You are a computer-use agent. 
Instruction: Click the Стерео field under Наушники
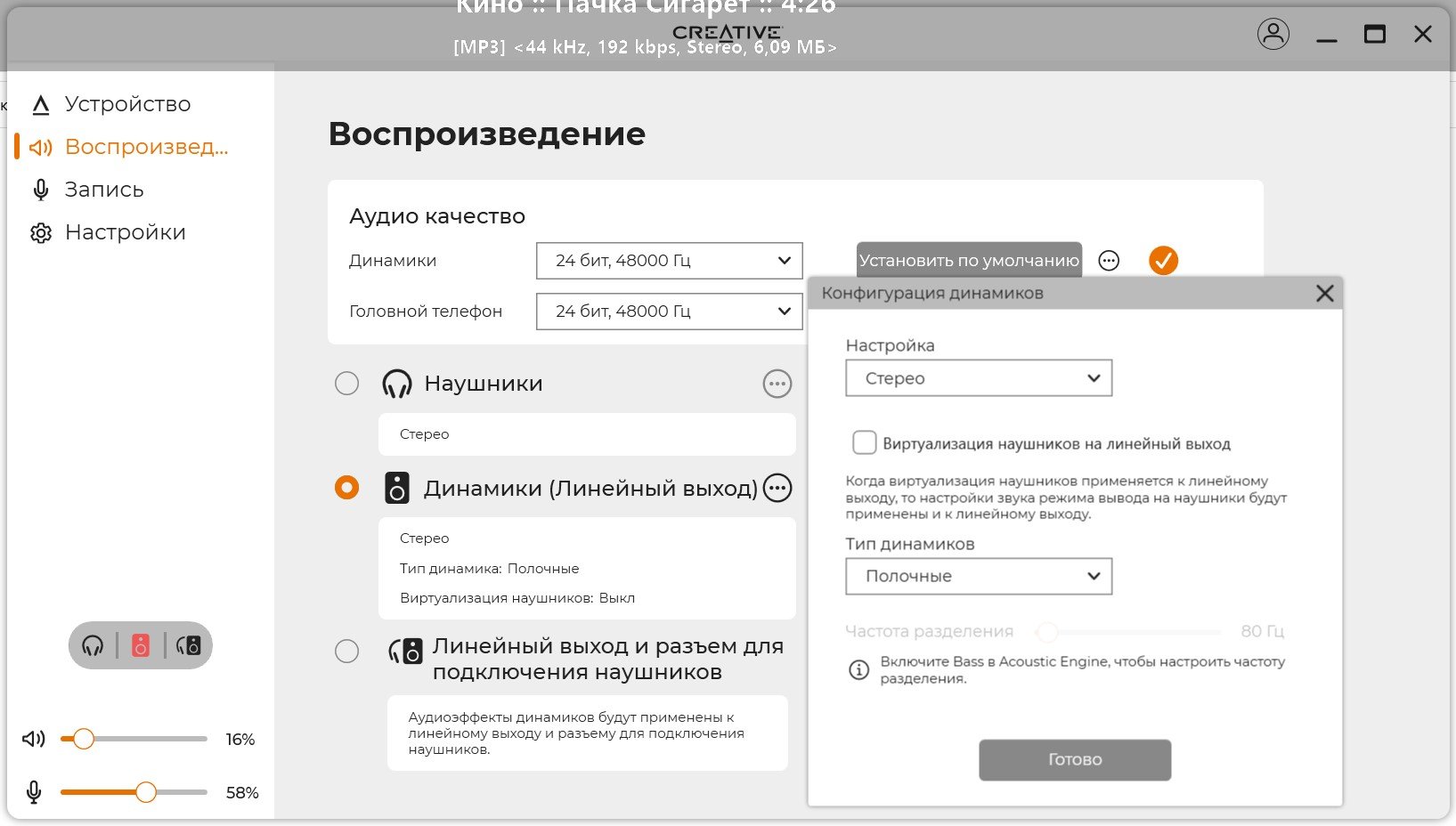tap(587, 434)
